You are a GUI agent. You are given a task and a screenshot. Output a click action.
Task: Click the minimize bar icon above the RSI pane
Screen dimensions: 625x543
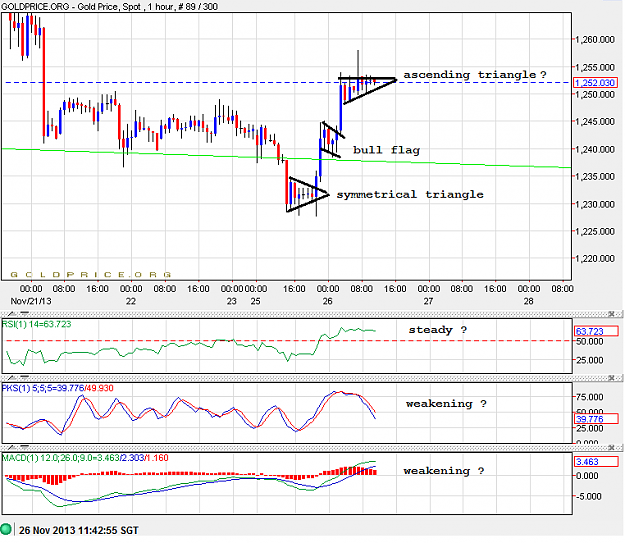[x=24, y=313]
